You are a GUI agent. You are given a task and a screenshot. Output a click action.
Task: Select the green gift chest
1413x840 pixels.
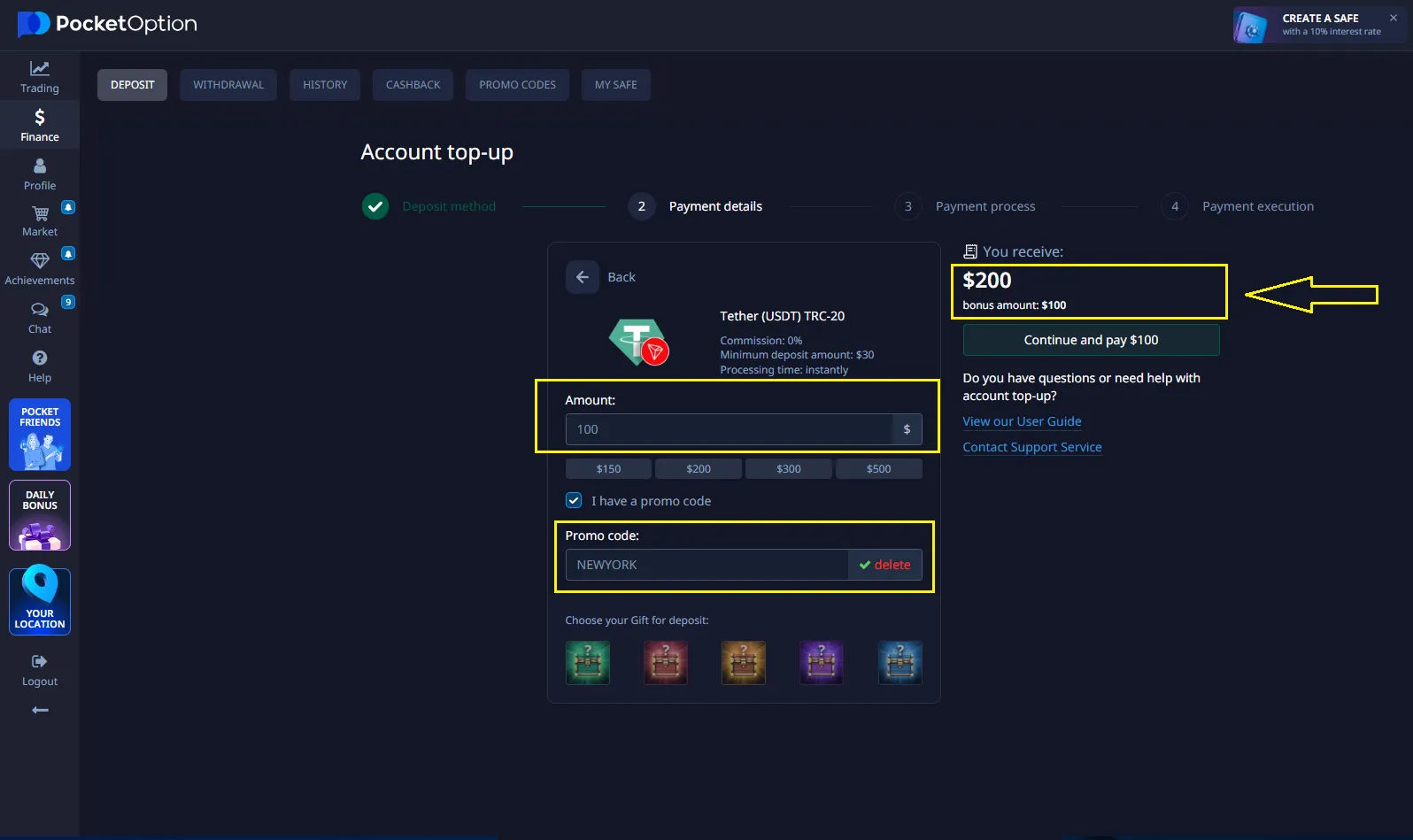point(588,663)
